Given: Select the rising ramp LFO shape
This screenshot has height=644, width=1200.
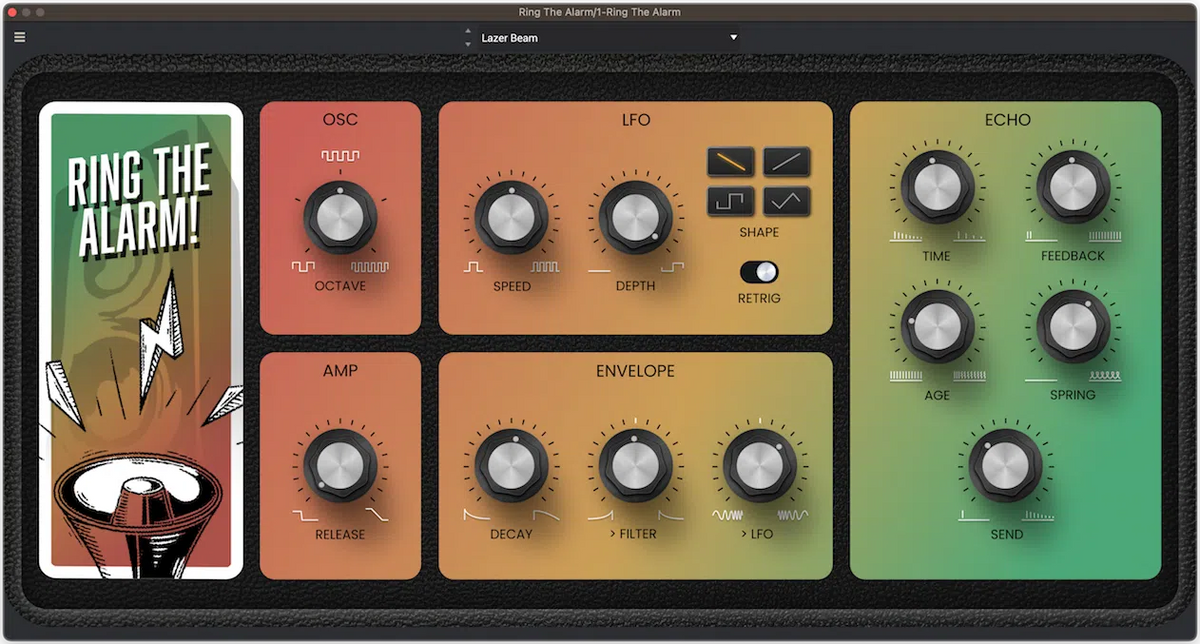Looking at the screenshot, I should tap(787, 161).
